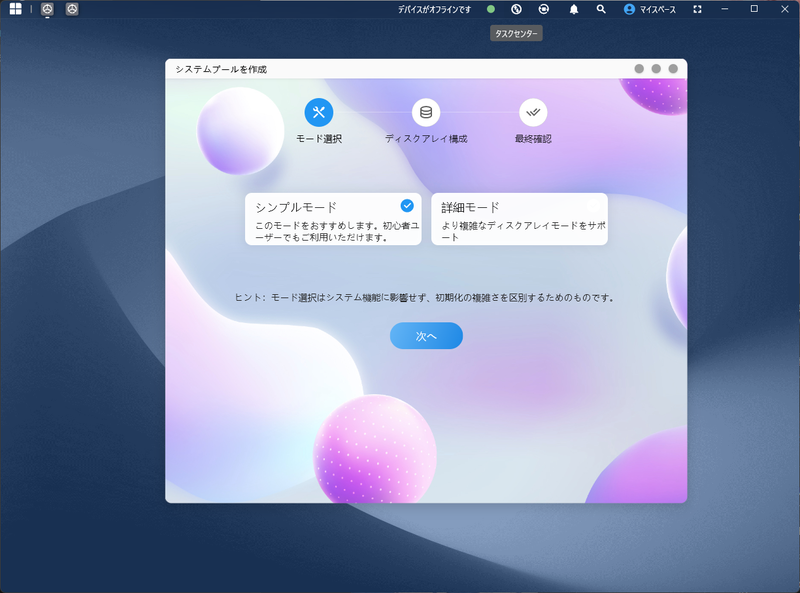
Task: Click the network status globe icon
Action: (516, 9)
